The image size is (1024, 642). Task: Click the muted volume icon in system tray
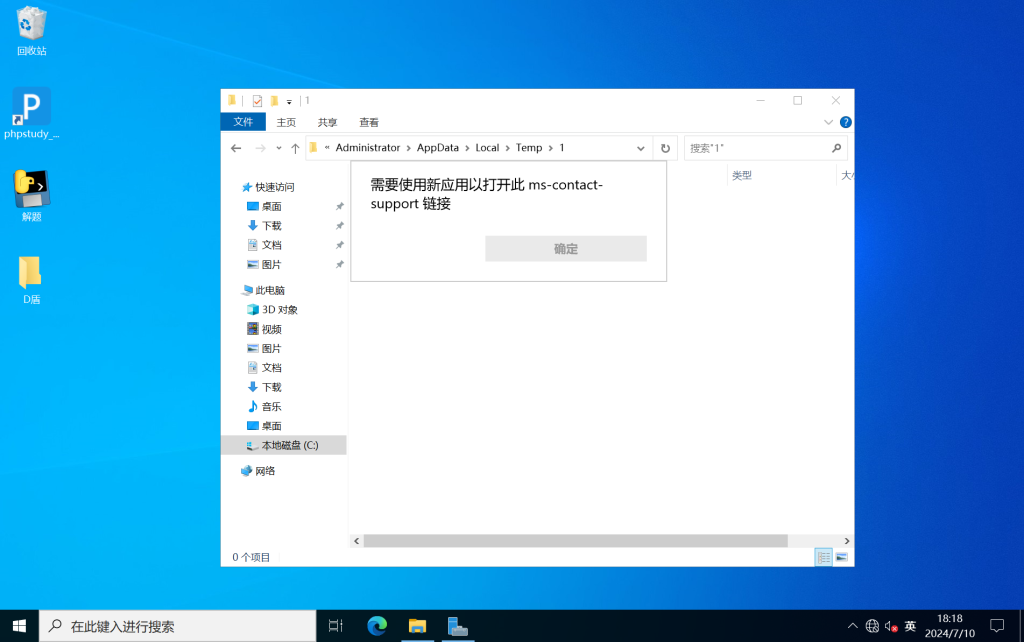pyautogui.click(x=890, y=626)
